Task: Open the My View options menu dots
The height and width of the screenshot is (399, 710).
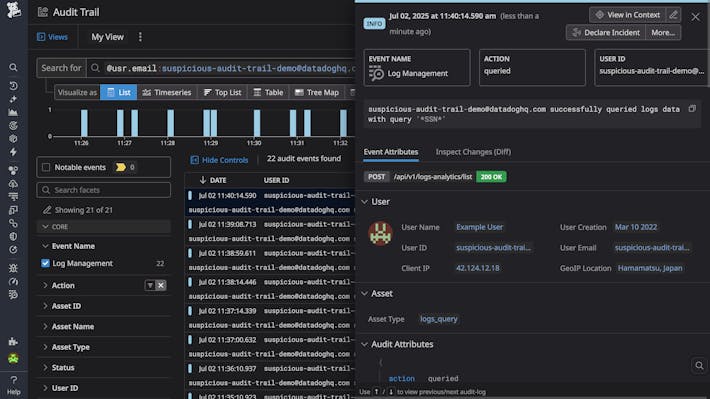Action: [140, 37]
